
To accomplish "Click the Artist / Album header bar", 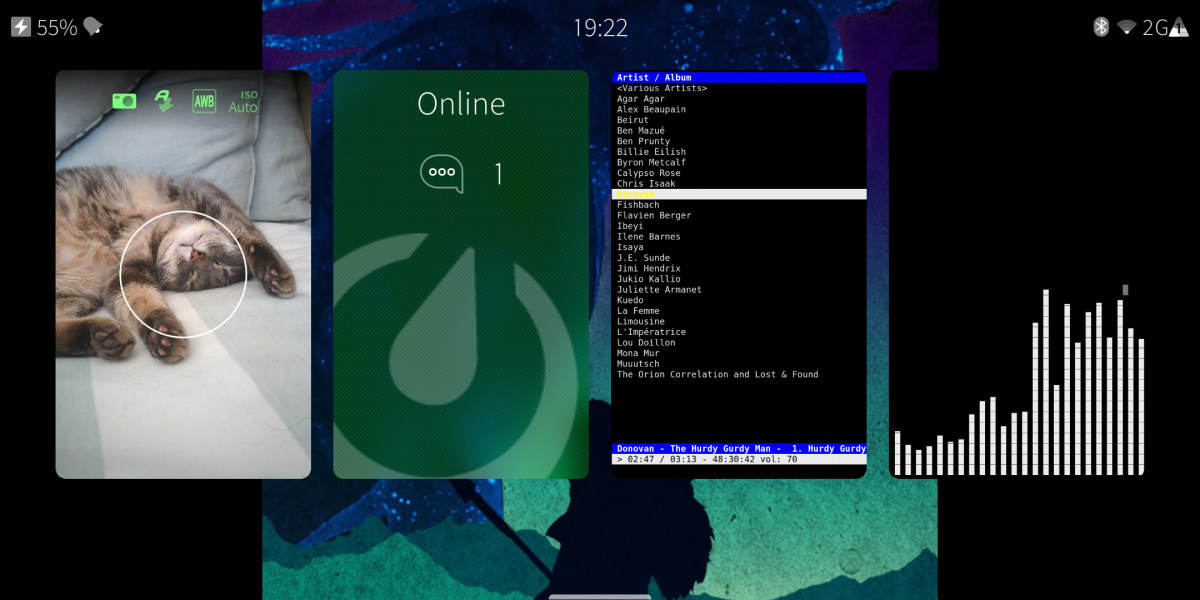I will coord(738,77).
